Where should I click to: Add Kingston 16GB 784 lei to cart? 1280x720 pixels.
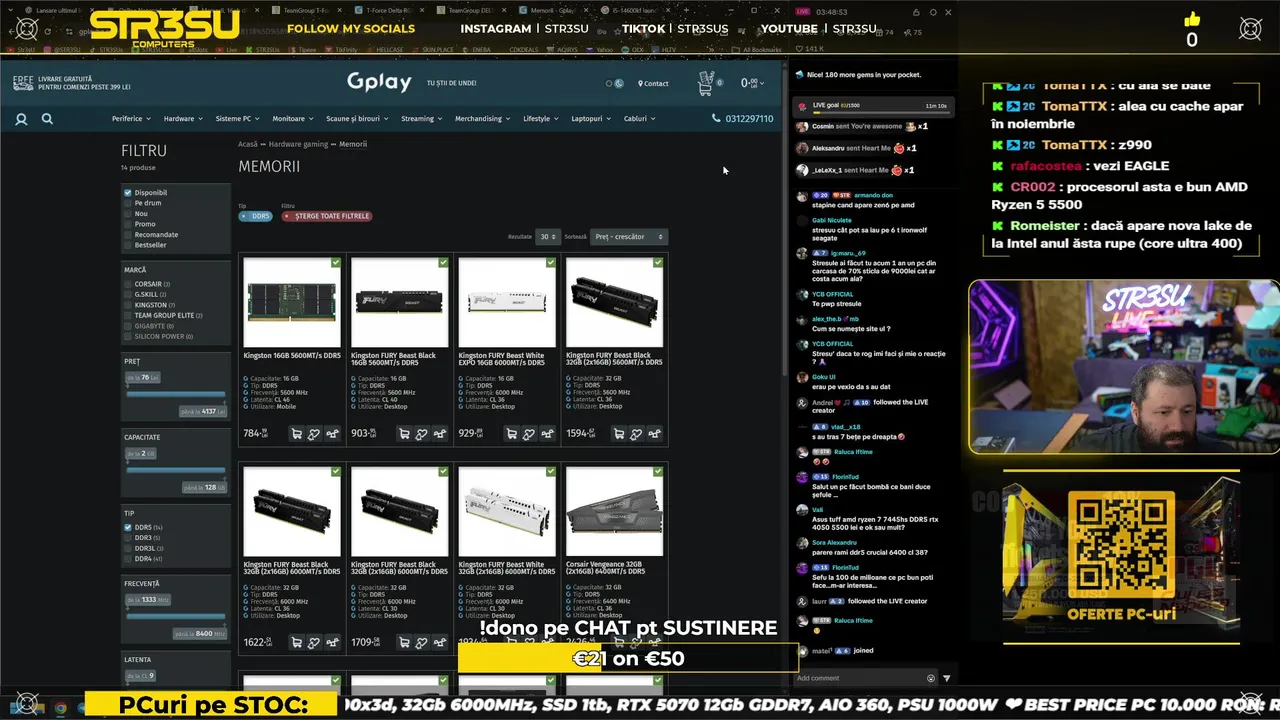[x=297, y=434]
